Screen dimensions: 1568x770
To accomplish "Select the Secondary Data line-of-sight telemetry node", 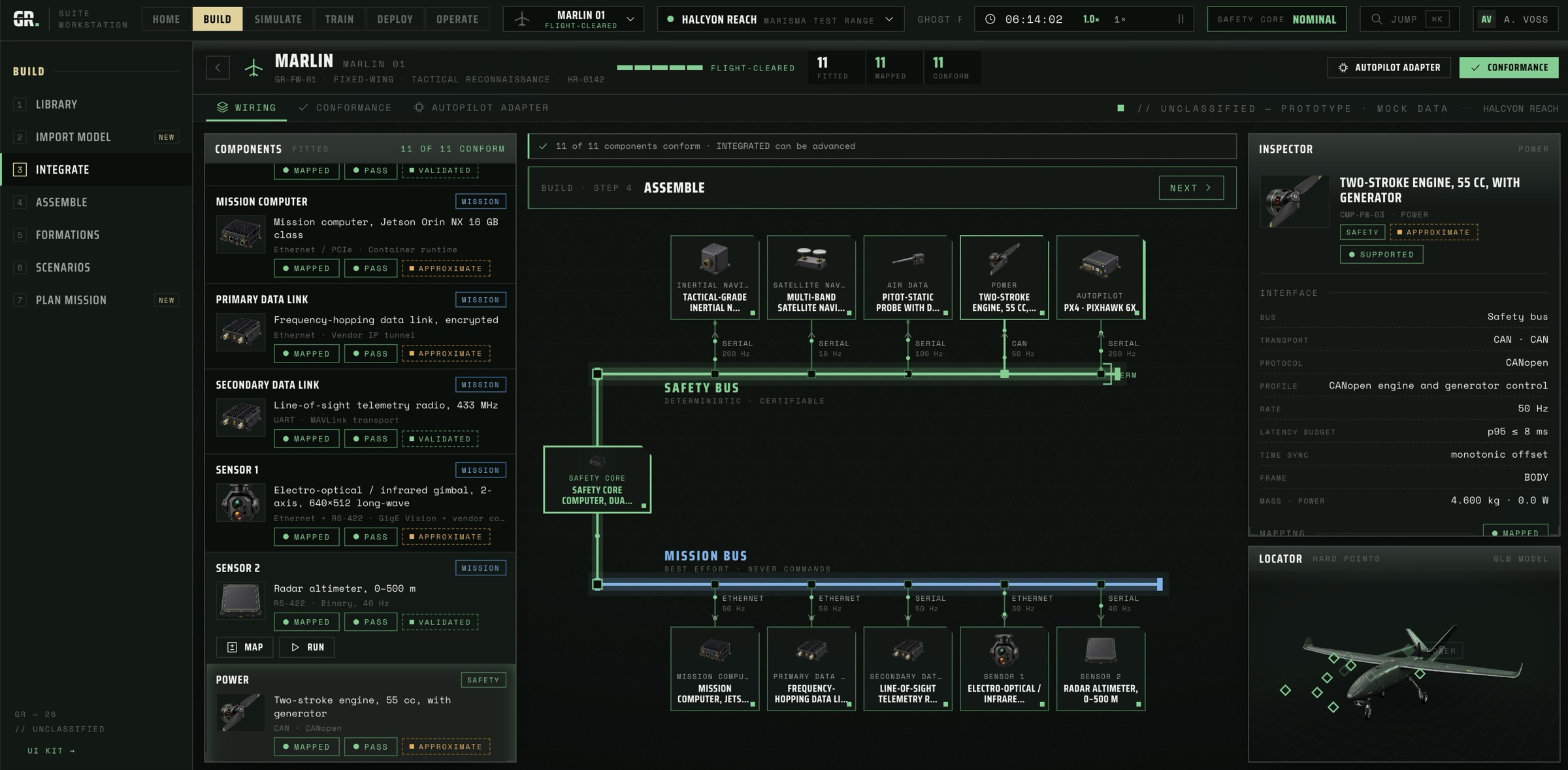I will [907, 669].
